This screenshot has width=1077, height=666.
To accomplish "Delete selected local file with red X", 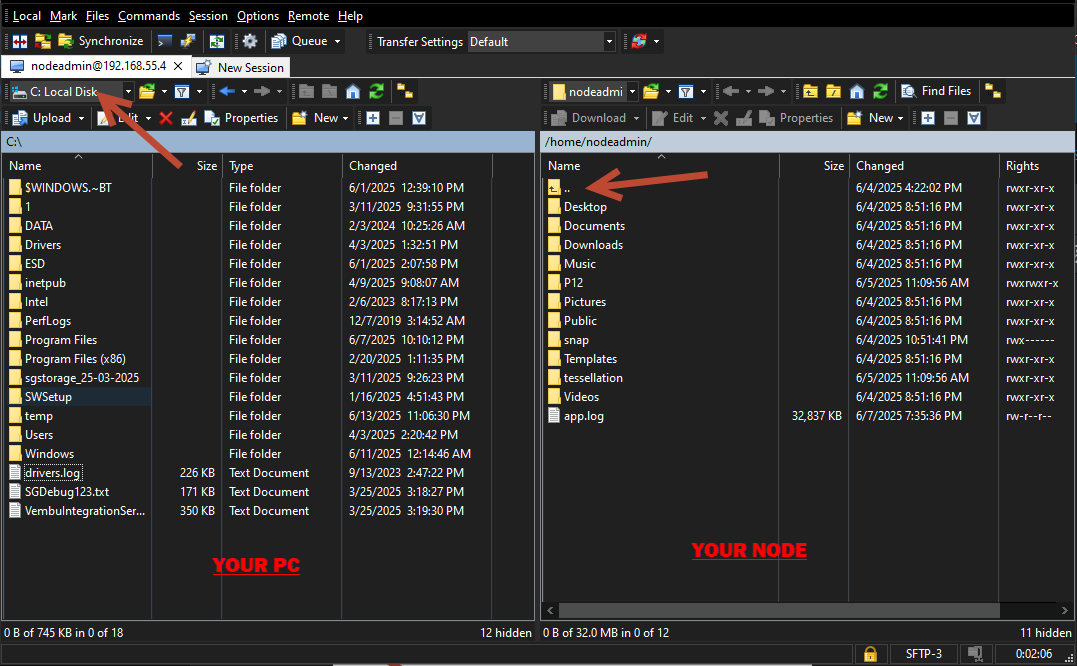I will 166,118.
